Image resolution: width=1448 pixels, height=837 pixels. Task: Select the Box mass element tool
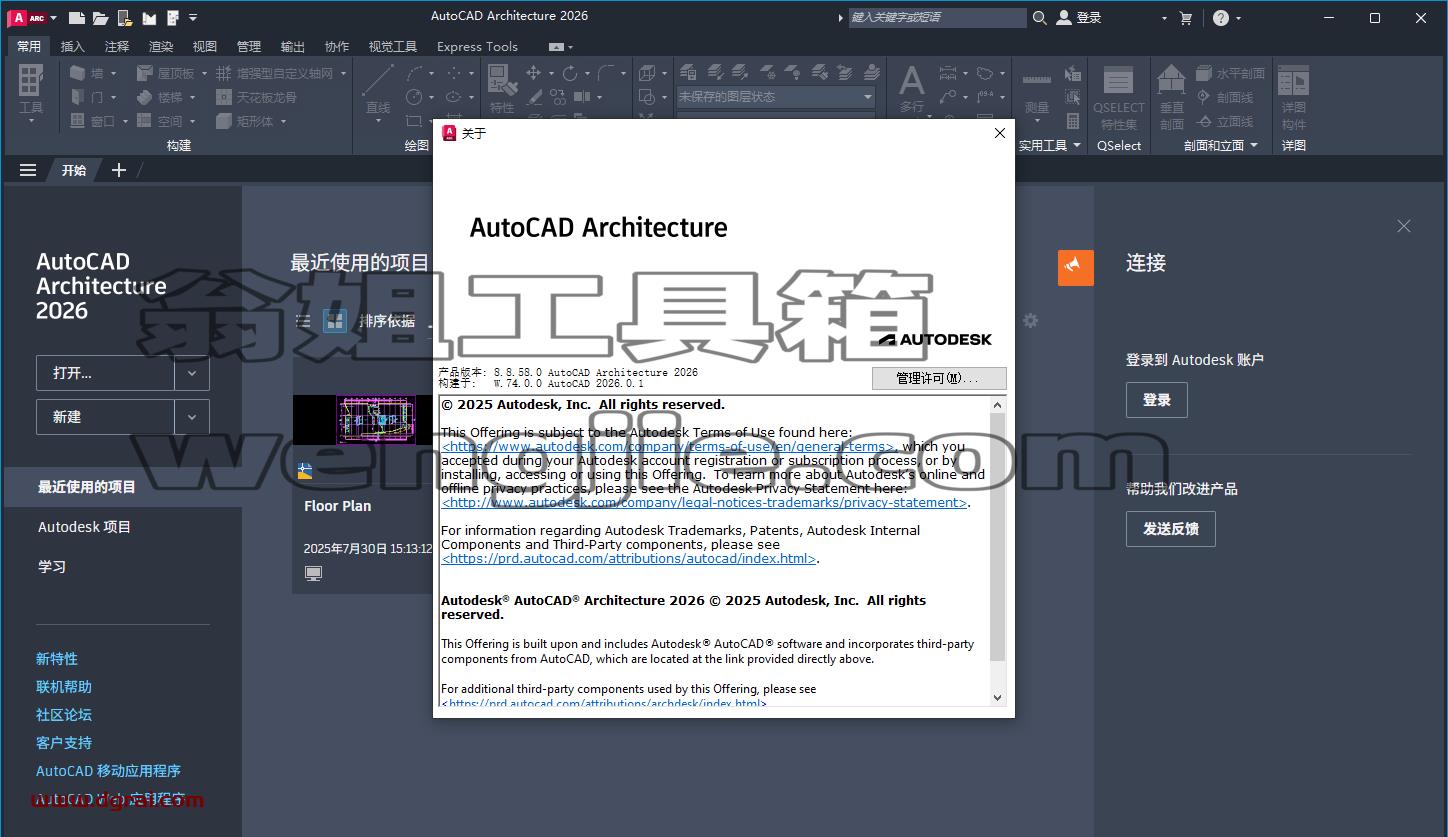245,121
